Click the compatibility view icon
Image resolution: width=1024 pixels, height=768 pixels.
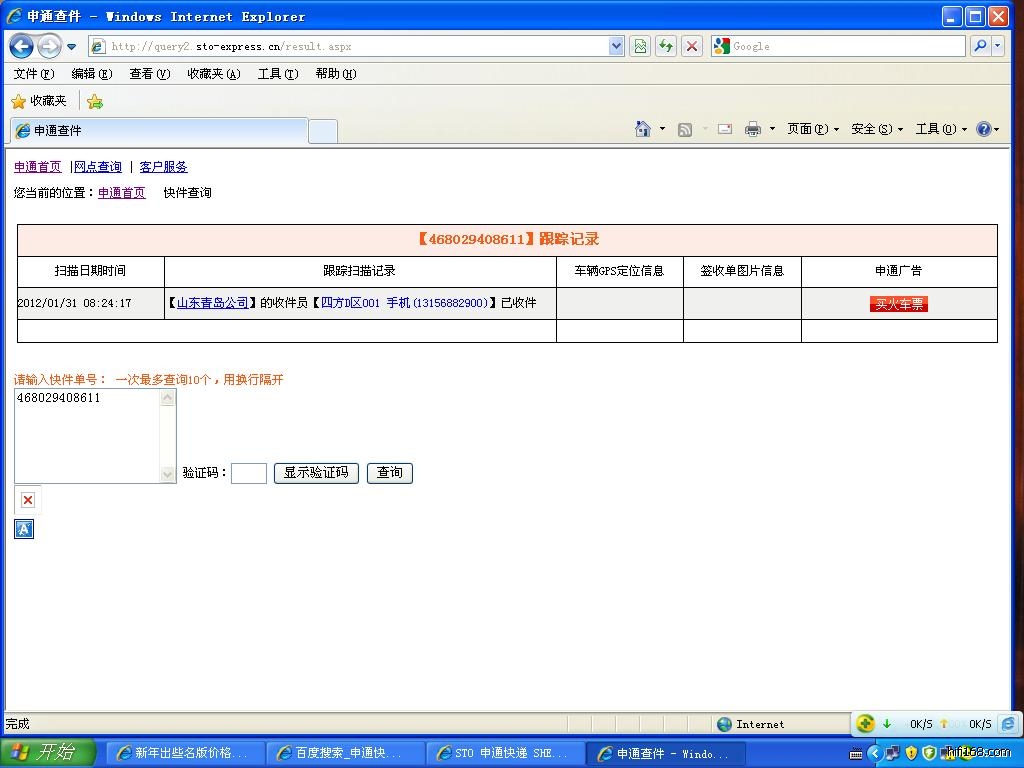coord(640,46)
